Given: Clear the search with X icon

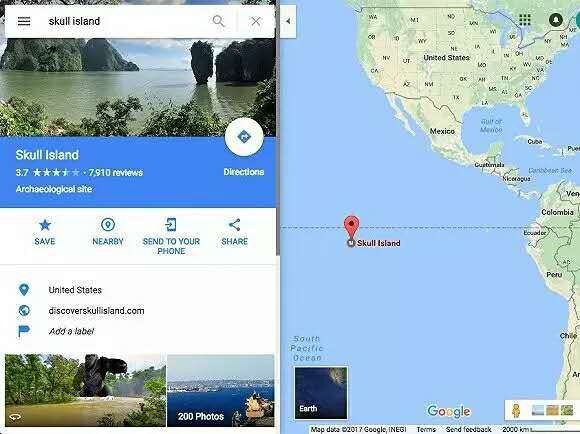Looking at the screenshot, I should pyautogui.click(x=256, y=21).
